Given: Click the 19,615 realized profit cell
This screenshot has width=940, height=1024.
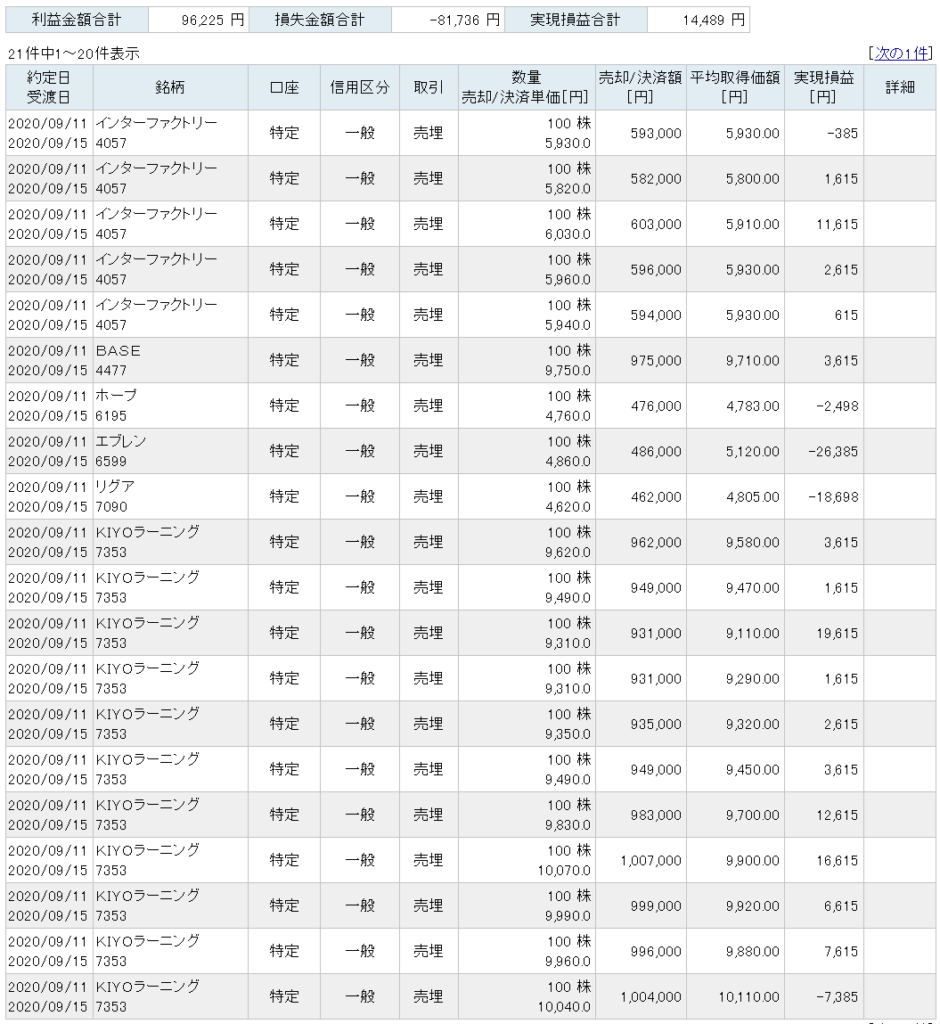Looking at the screenshot, I should click(824, 633).
